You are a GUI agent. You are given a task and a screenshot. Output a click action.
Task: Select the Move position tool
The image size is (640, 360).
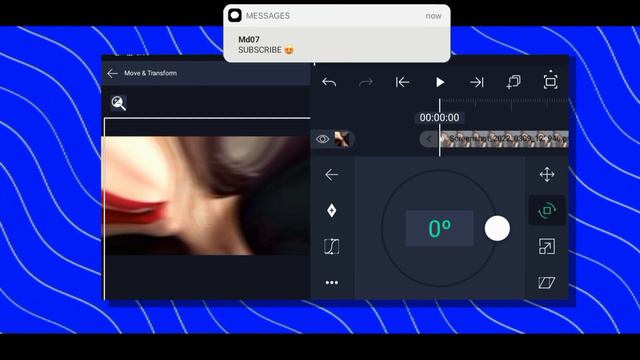point(547,175)
